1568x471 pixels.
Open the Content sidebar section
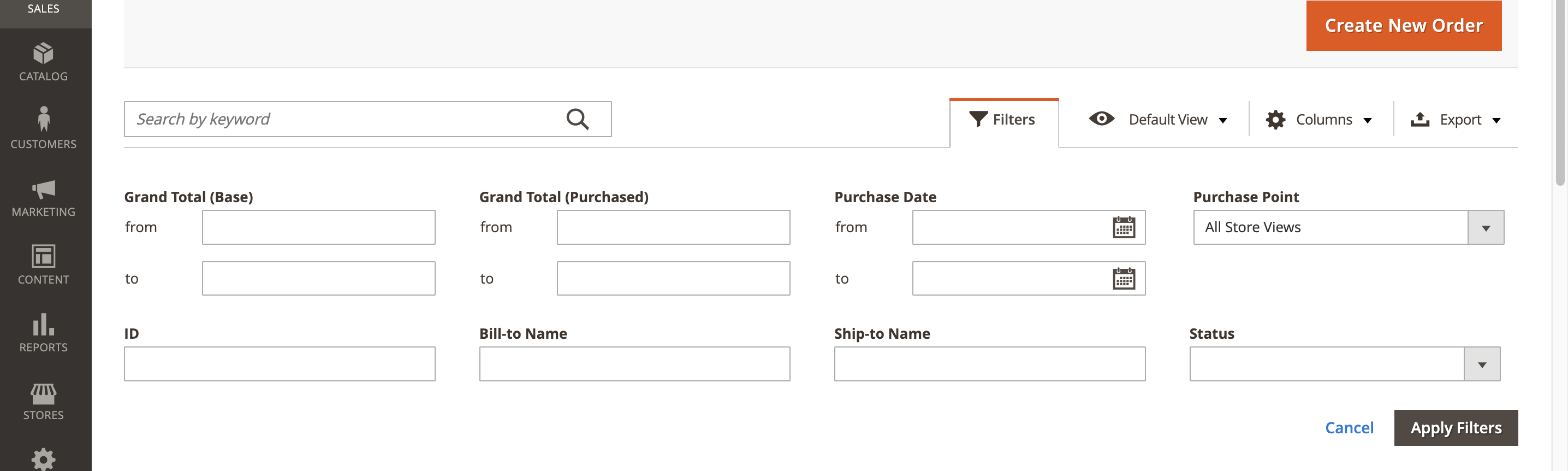coord(44,265)
